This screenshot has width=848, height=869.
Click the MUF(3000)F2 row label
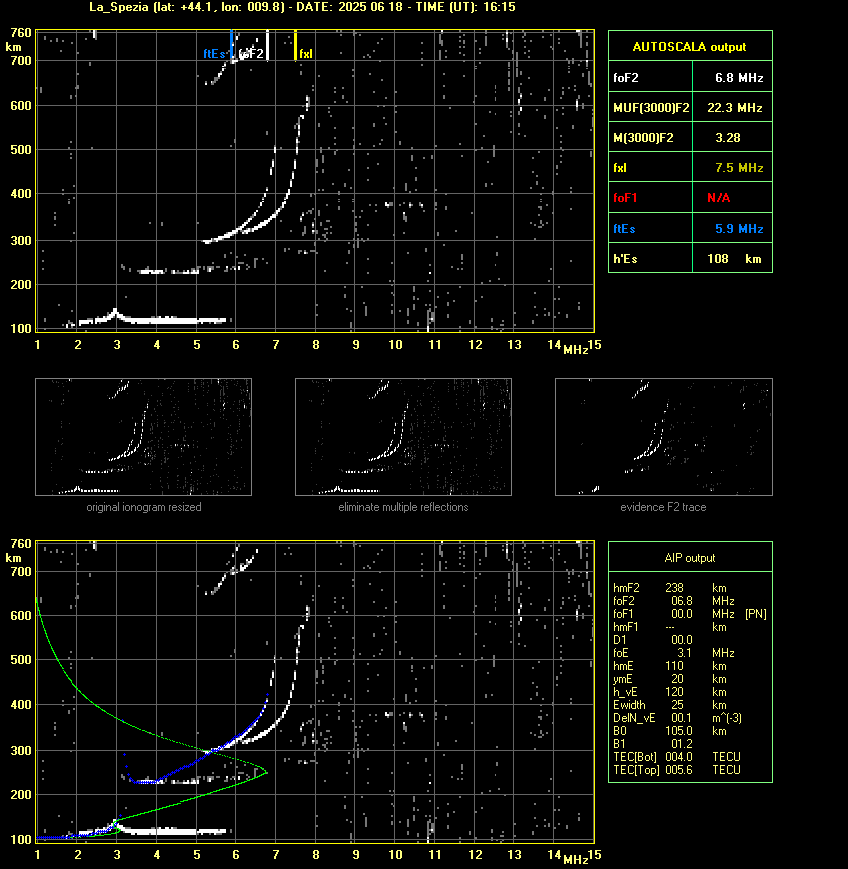pos(651,108)
